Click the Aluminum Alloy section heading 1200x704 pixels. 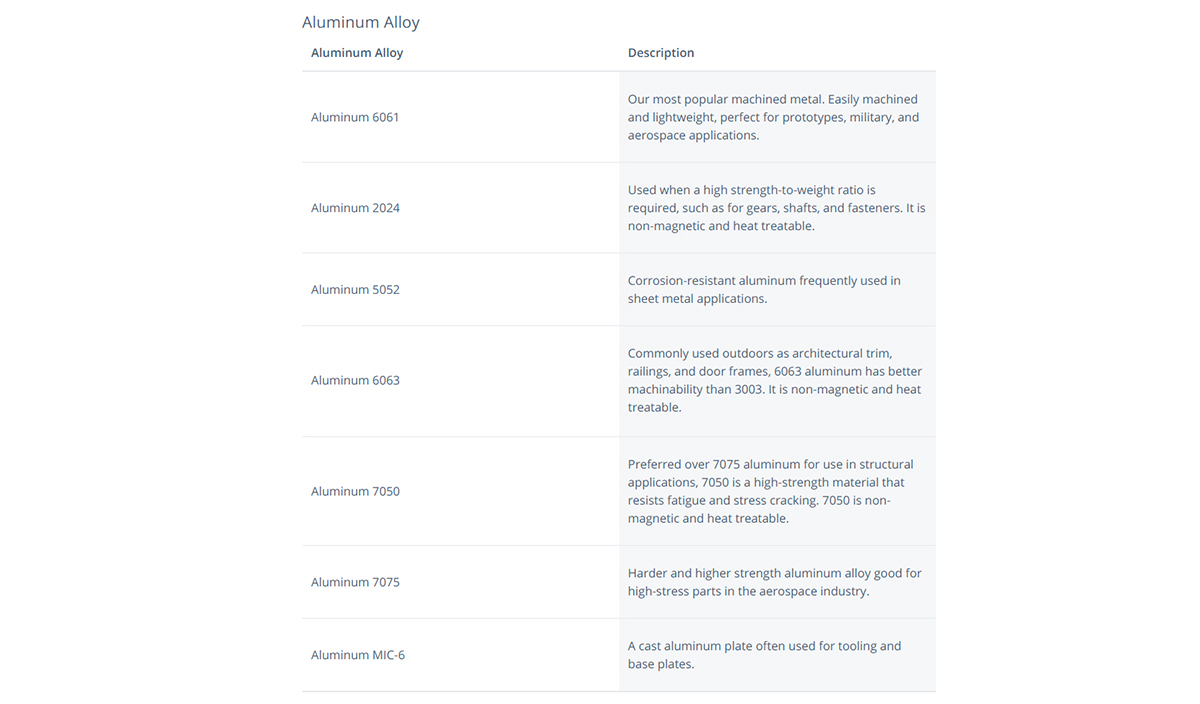point(361,22)
